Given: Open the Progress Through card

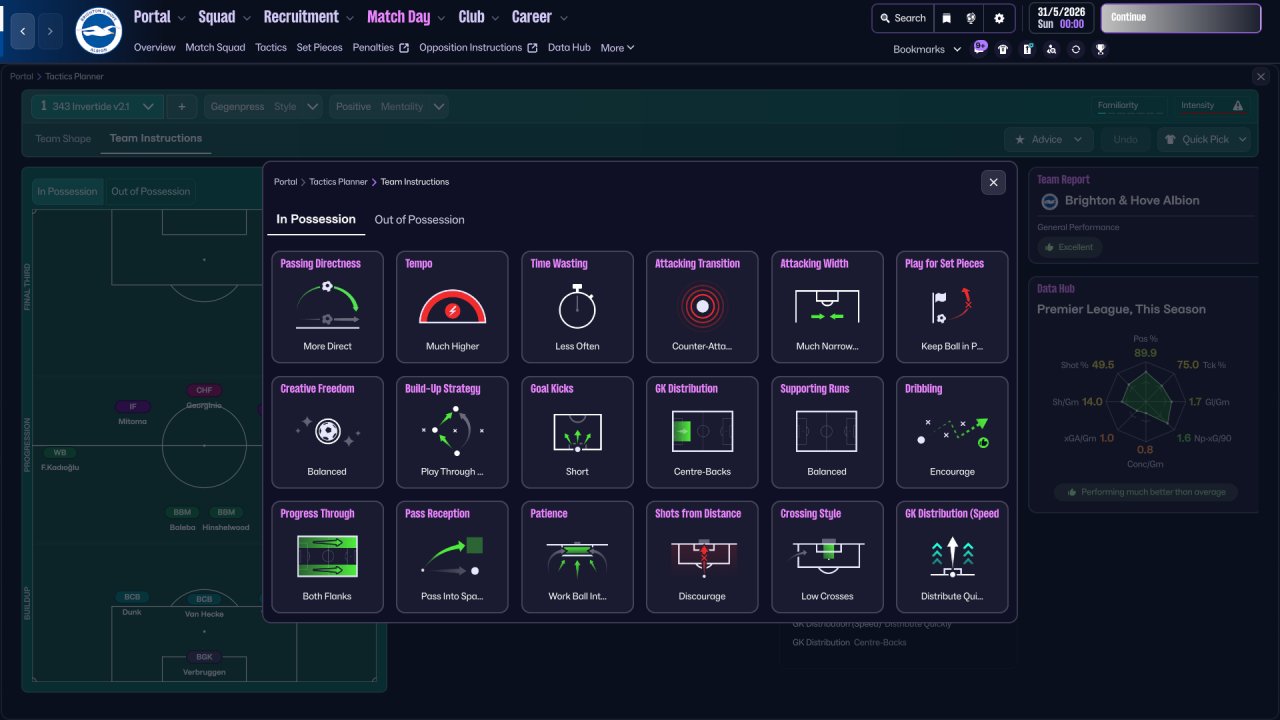Looking at the screenshot, I should 327,557.
